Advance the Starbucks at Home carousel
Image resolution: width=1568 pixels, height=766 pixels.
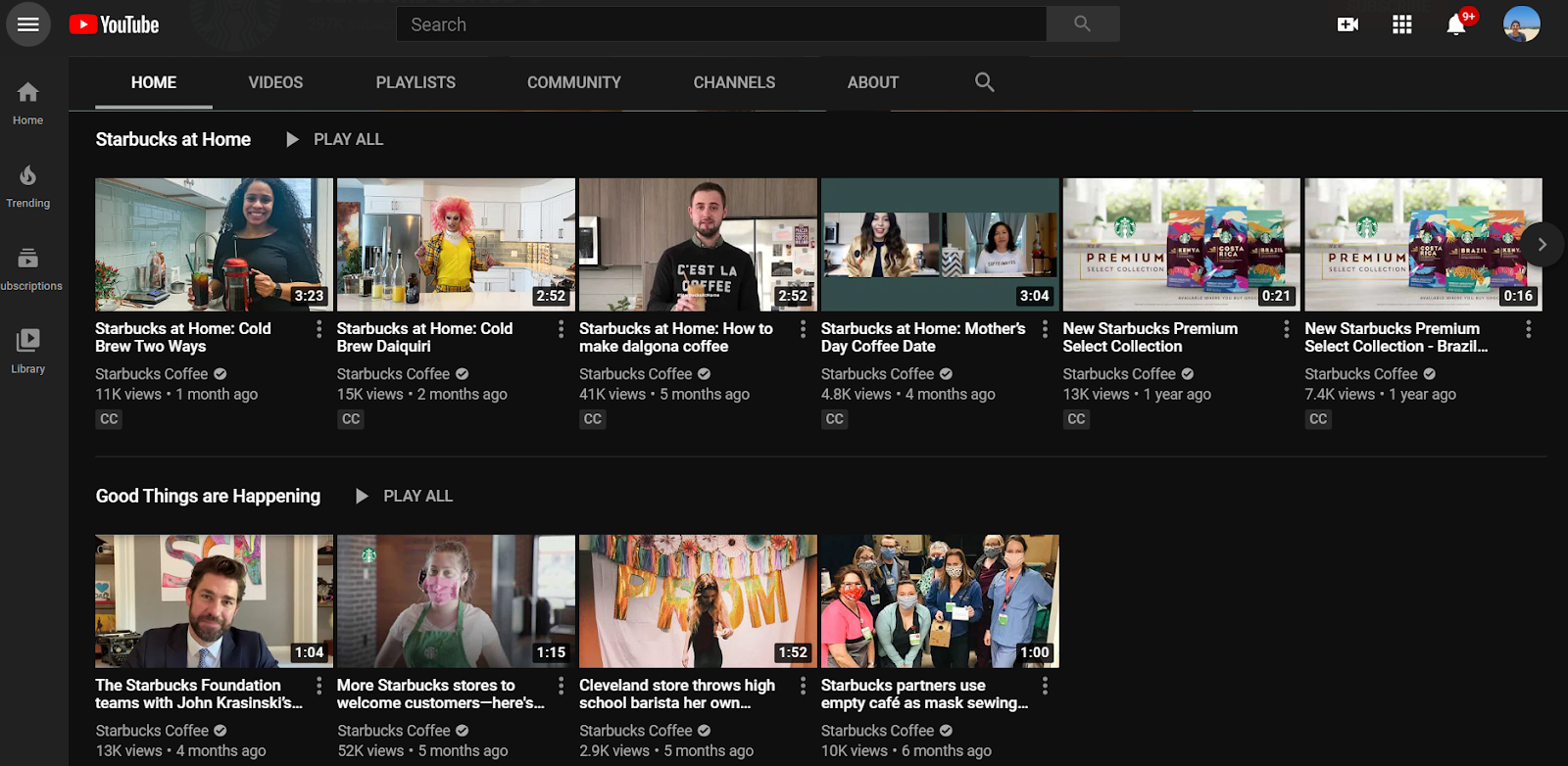[1542, 245]
